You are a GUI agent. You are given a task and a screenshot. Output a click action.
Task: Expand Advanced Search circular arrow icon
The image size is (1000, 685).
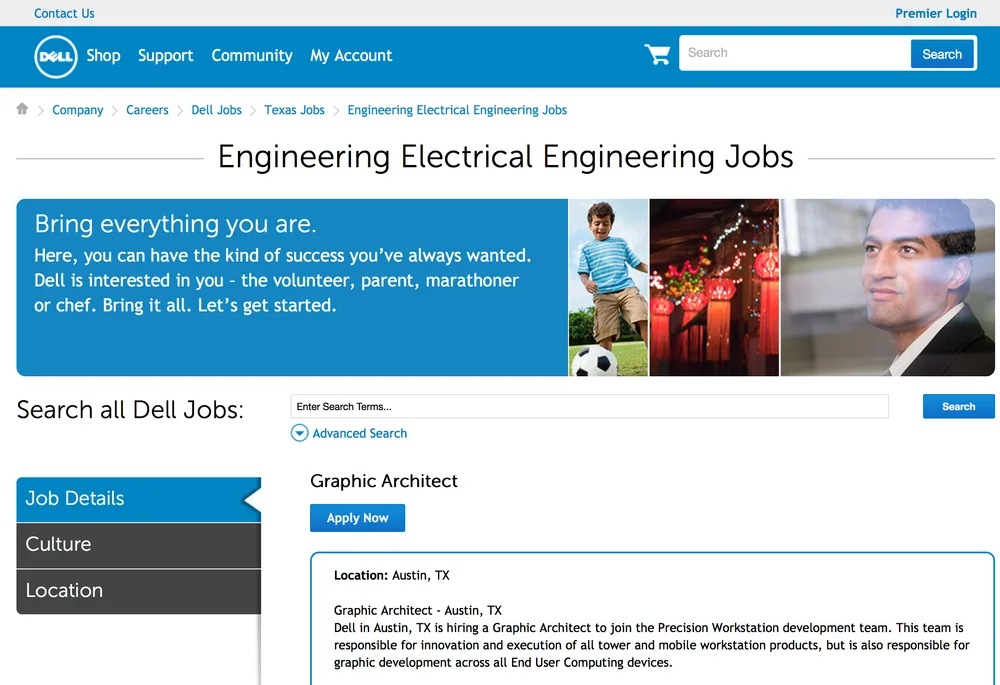(x=299, y=433)
